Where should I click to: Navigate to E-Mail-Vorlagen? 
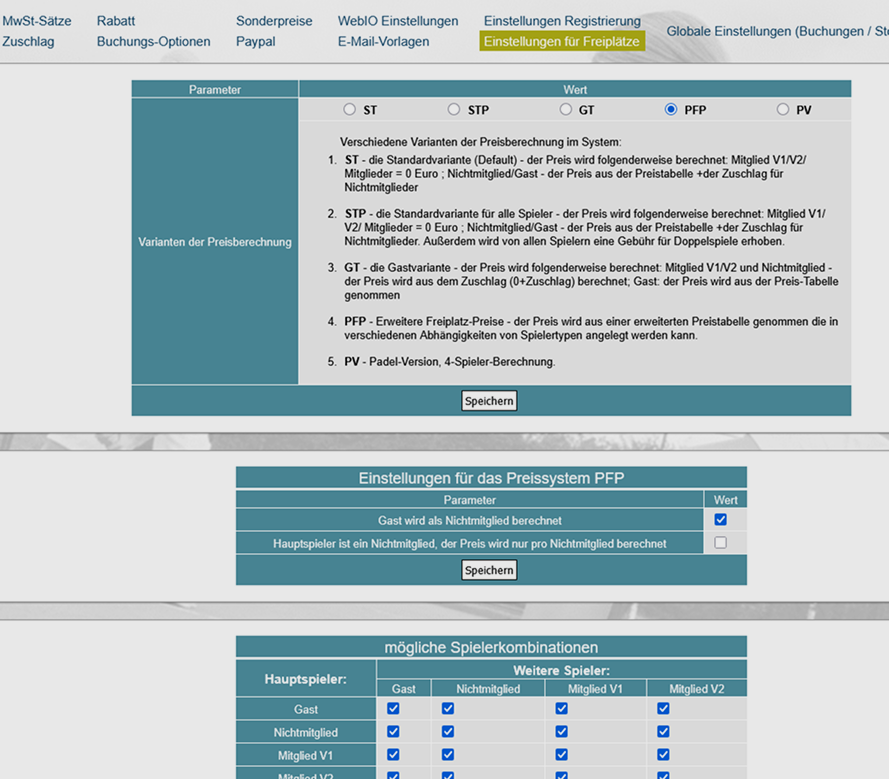(x=383, y=42)
